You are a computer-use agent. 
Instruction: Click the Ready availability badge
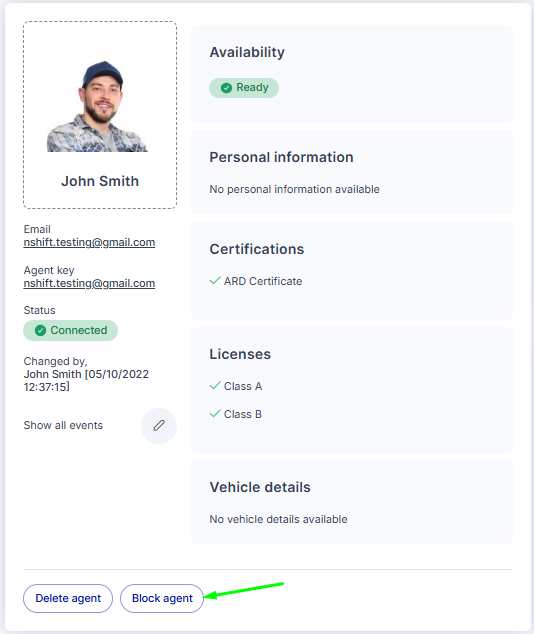point(244,88)
